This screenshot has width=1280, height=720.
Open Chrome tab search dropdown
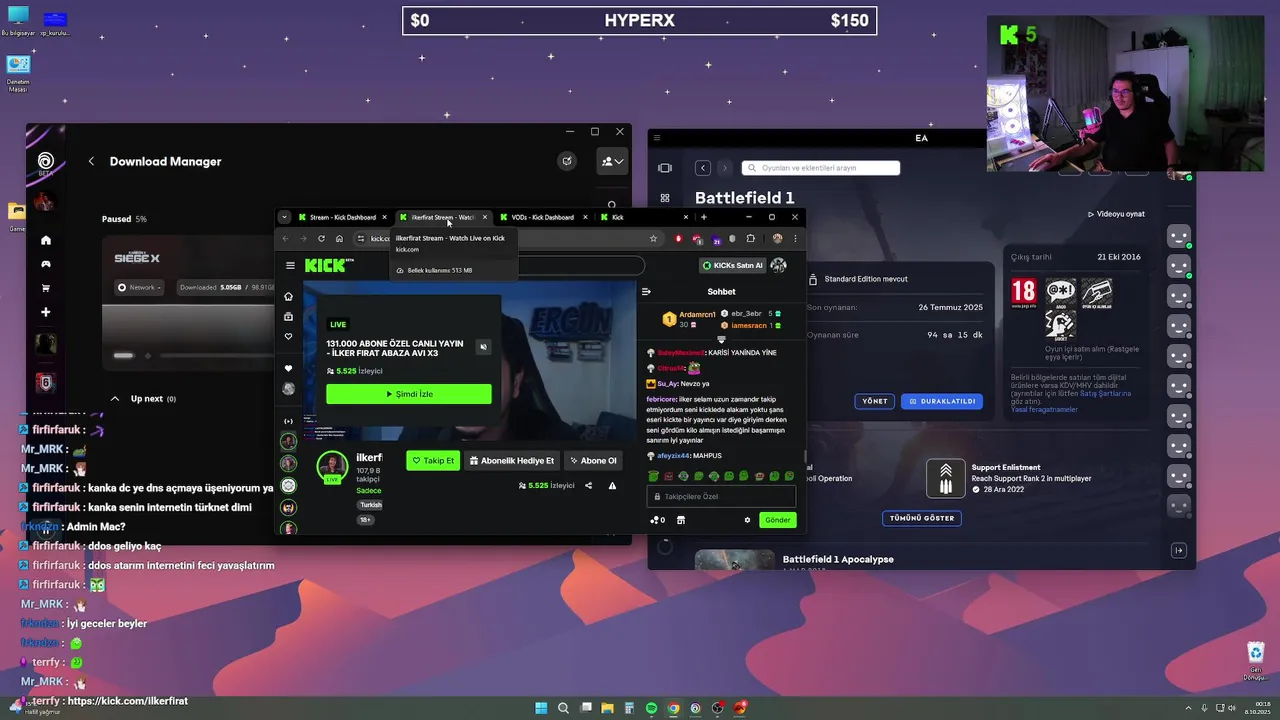coord(284,217)
